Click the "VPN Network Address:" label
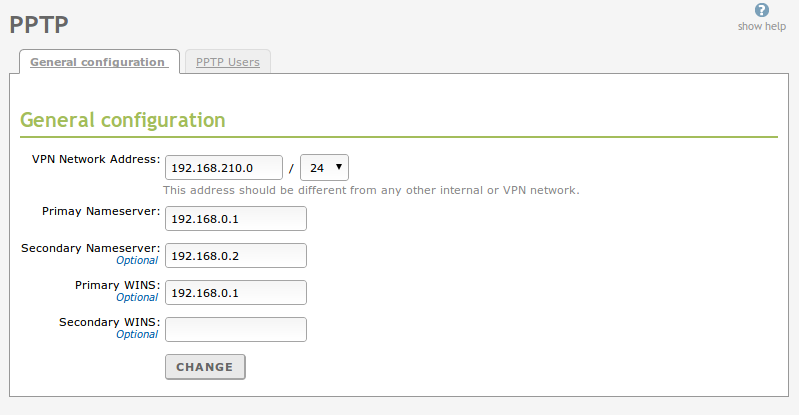 tap(96, 159)
